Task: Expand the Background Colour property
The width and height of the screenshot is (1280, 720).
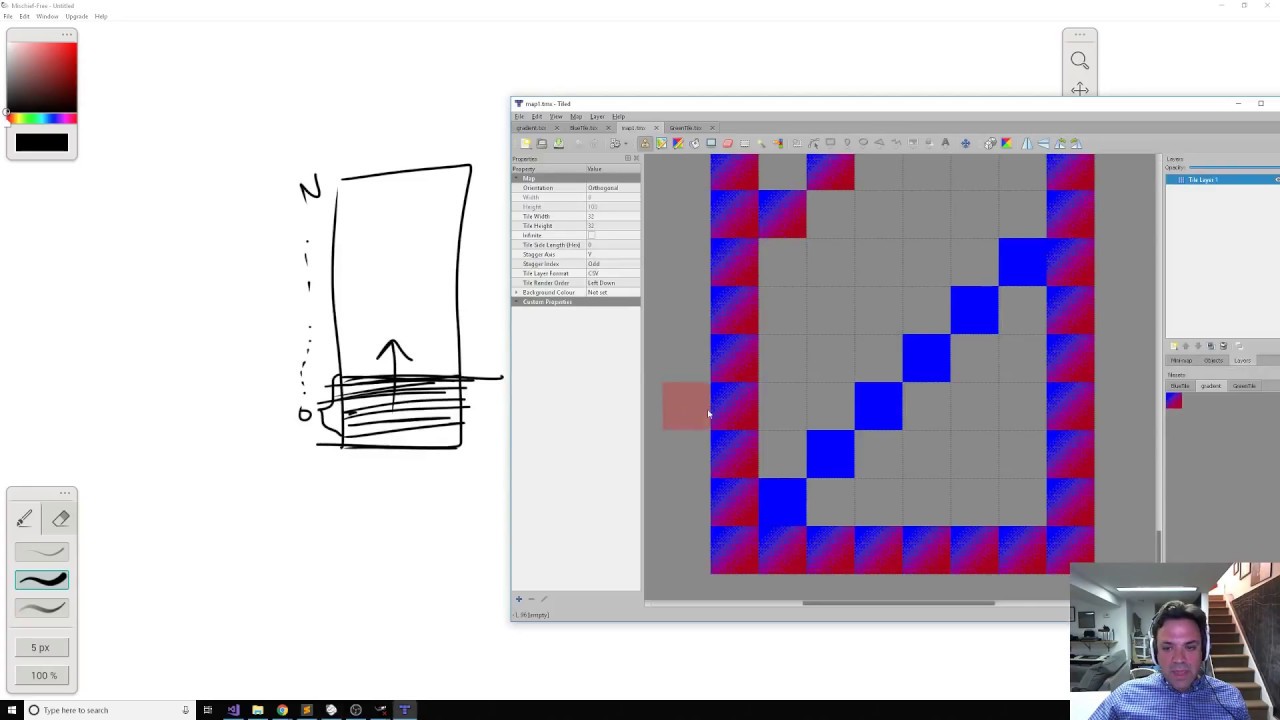Action: (517, 292)
